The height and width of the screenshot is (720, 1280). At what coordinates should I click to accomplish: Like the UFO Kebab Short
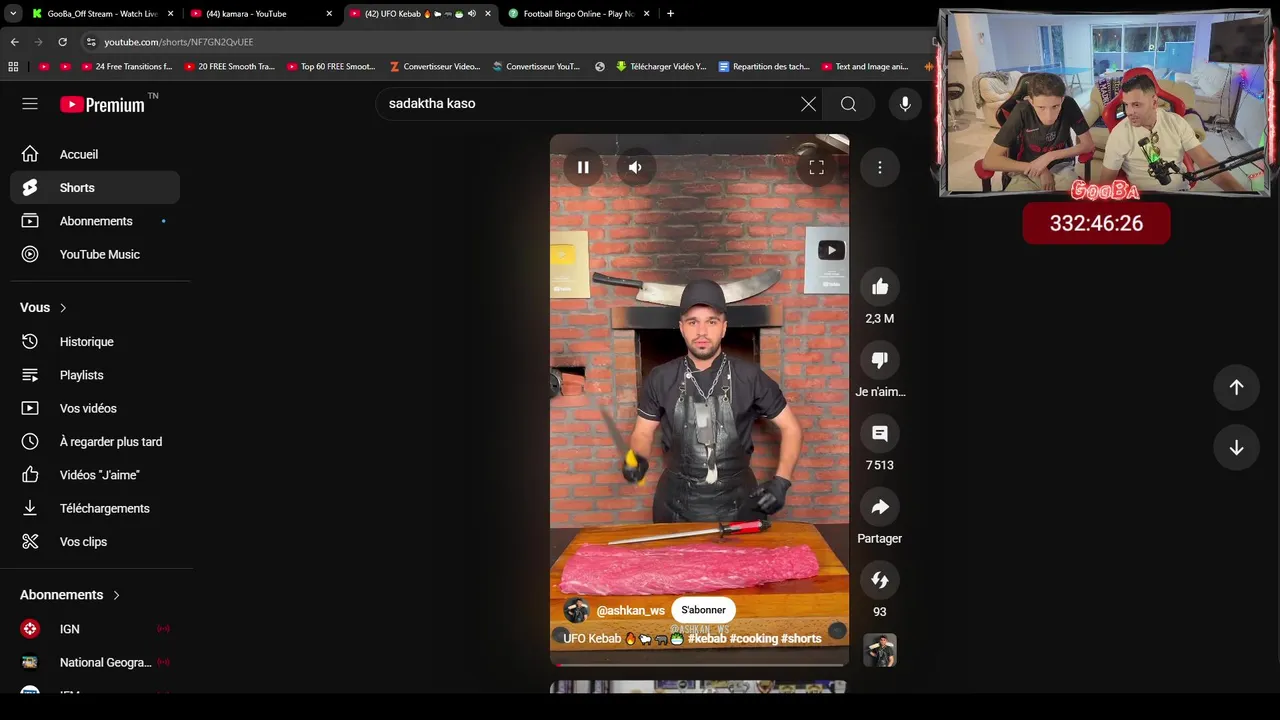pos(880,288)
